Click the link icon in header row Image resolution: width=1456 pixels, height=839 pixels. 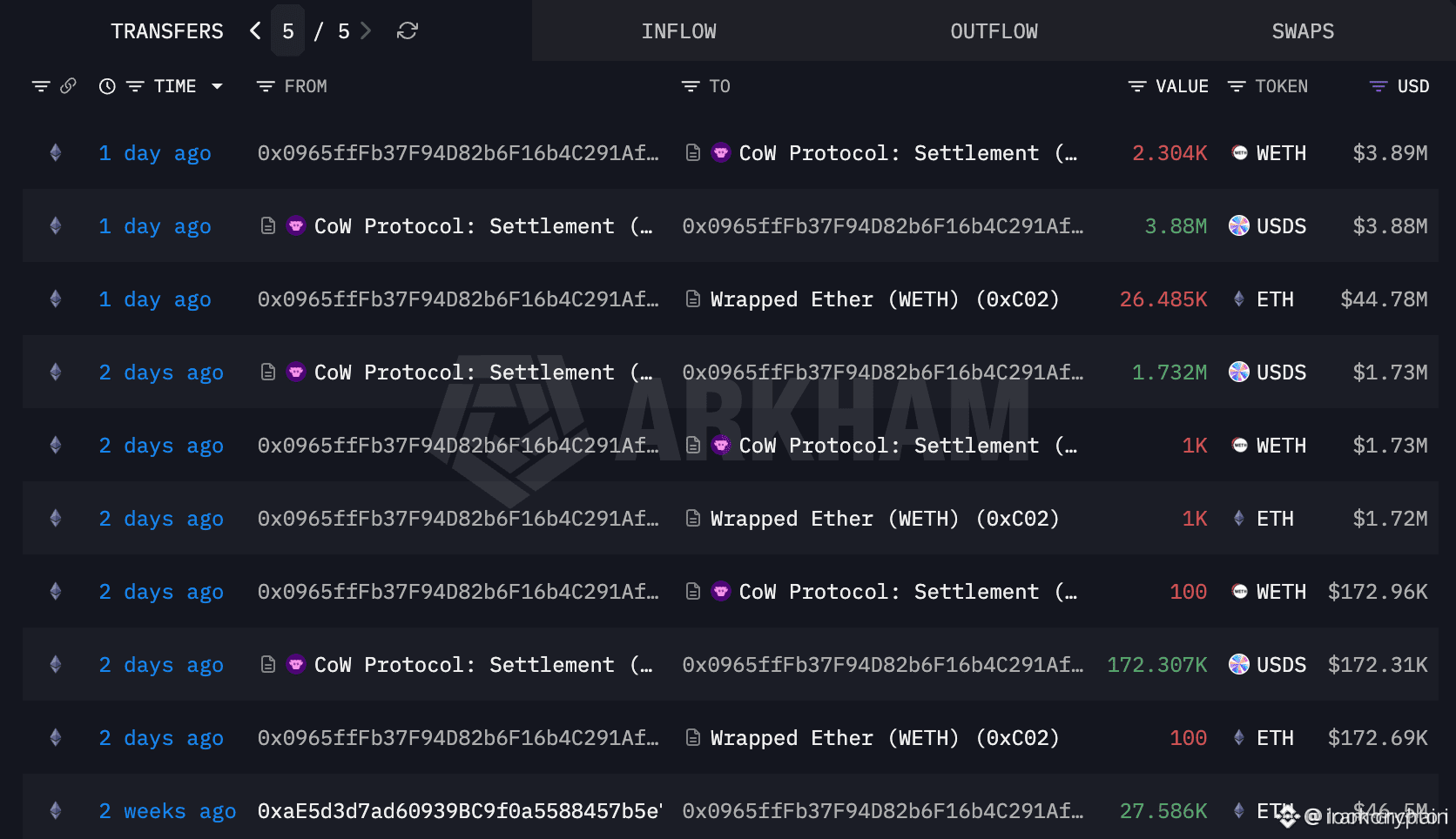68,86
